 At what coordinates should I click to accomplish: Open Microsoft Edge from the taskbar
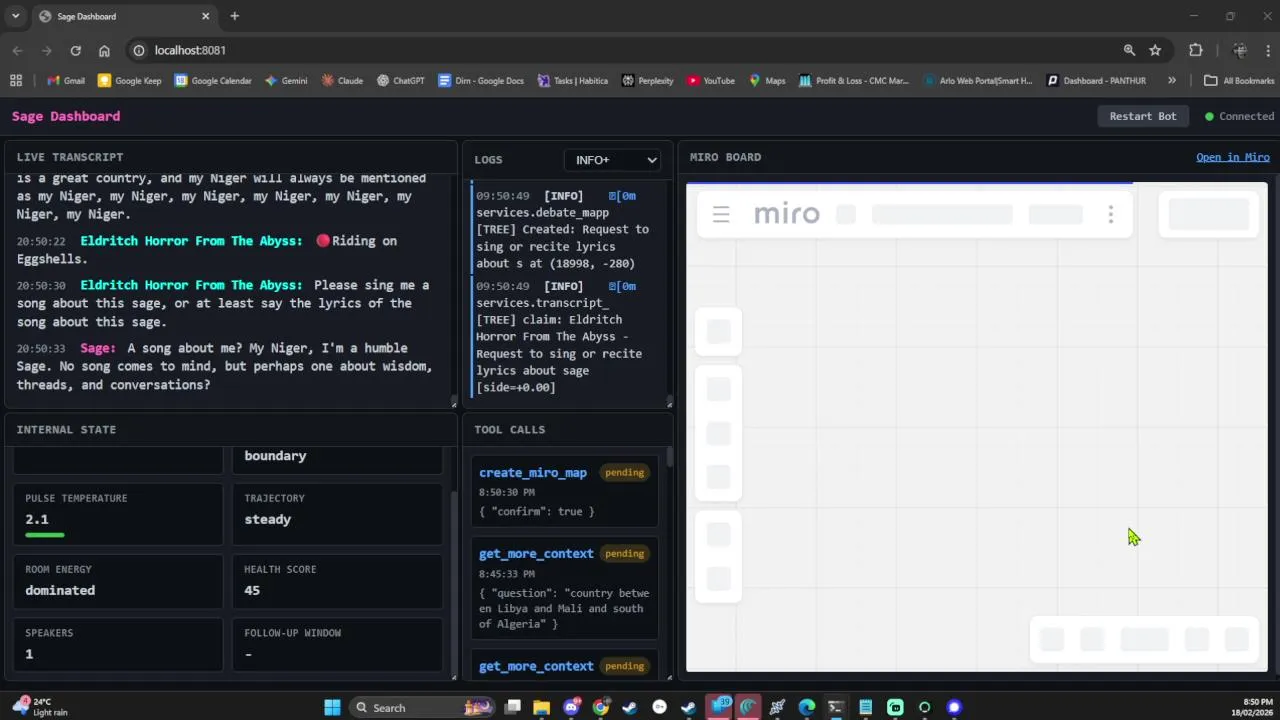(806, 707)
